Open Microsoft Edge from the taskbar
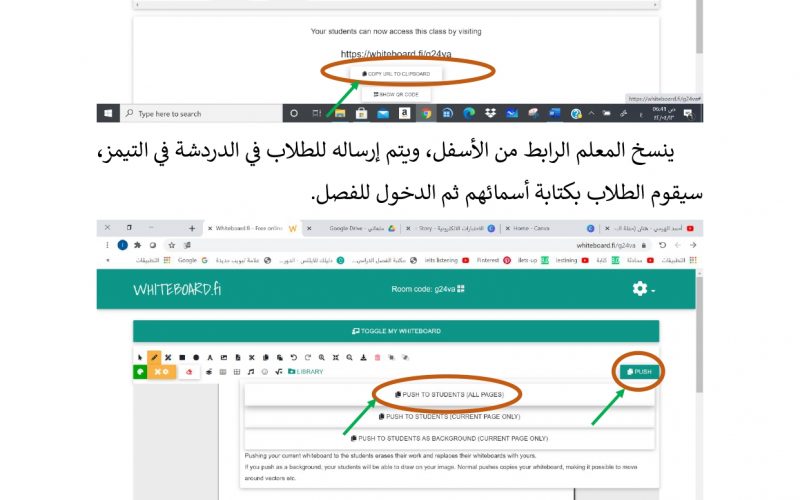Image resolution: width=800 pixels, height=500 pixels. 469,113
